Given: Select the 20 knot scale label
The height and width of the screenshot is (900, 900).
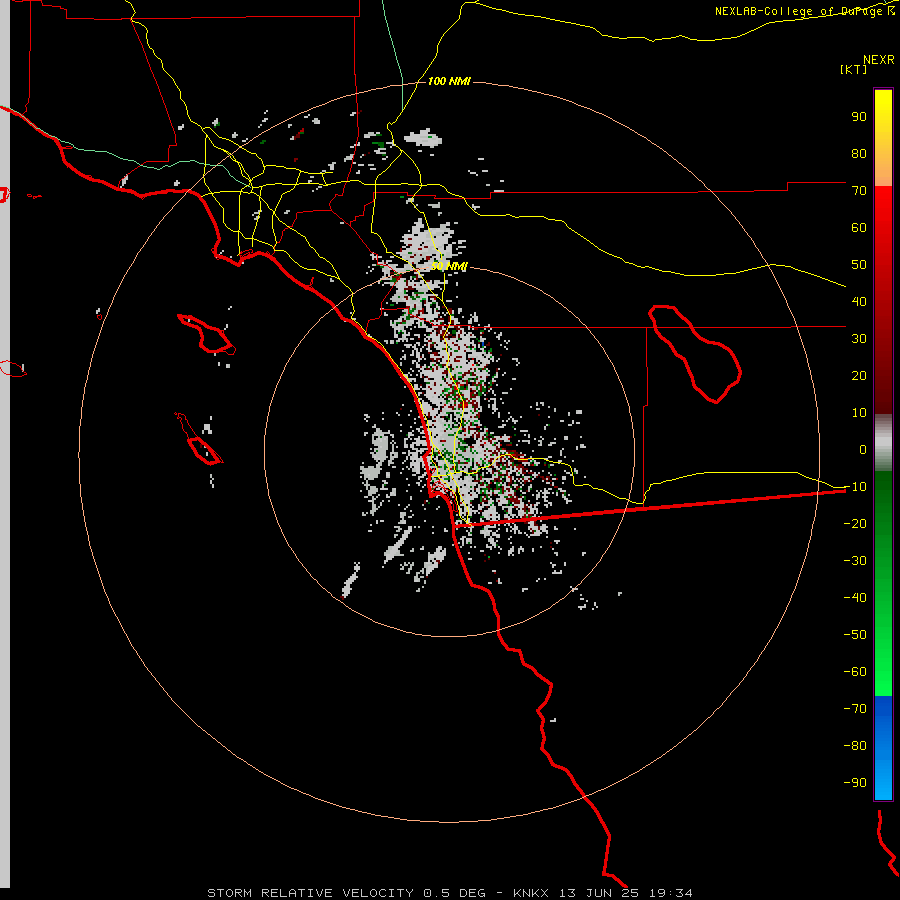Looking at the screenshot, I should click(859, 376).
